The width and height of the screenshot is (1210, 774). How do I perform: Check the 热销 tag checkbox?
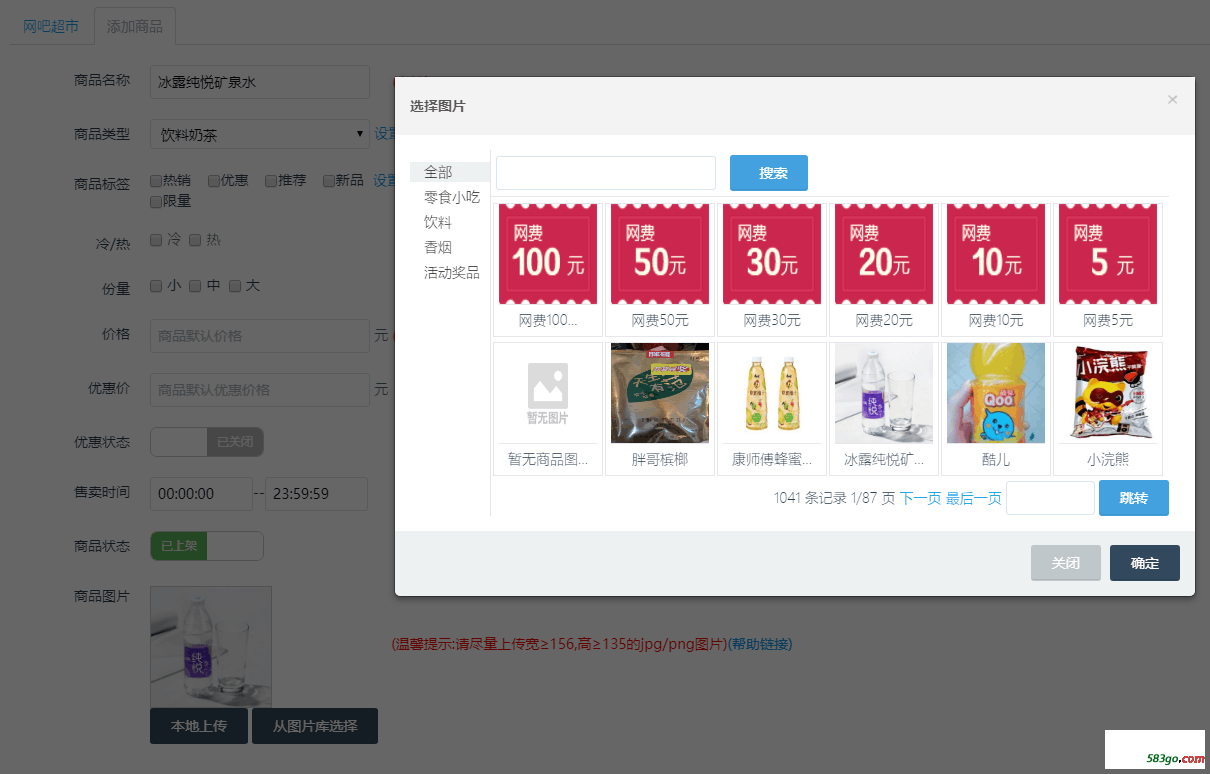pyautogui.click(x=156, y=181)
